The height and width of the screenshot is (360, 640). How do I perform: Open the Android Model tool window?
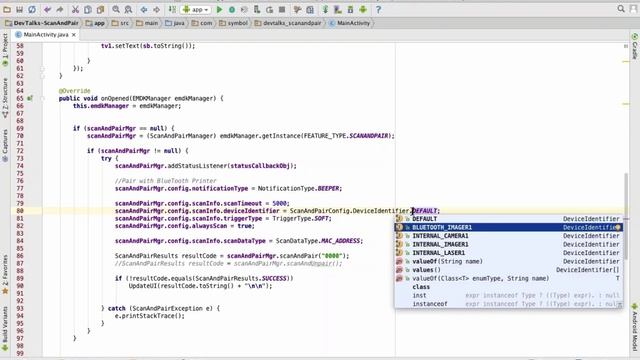click(635, 327)
